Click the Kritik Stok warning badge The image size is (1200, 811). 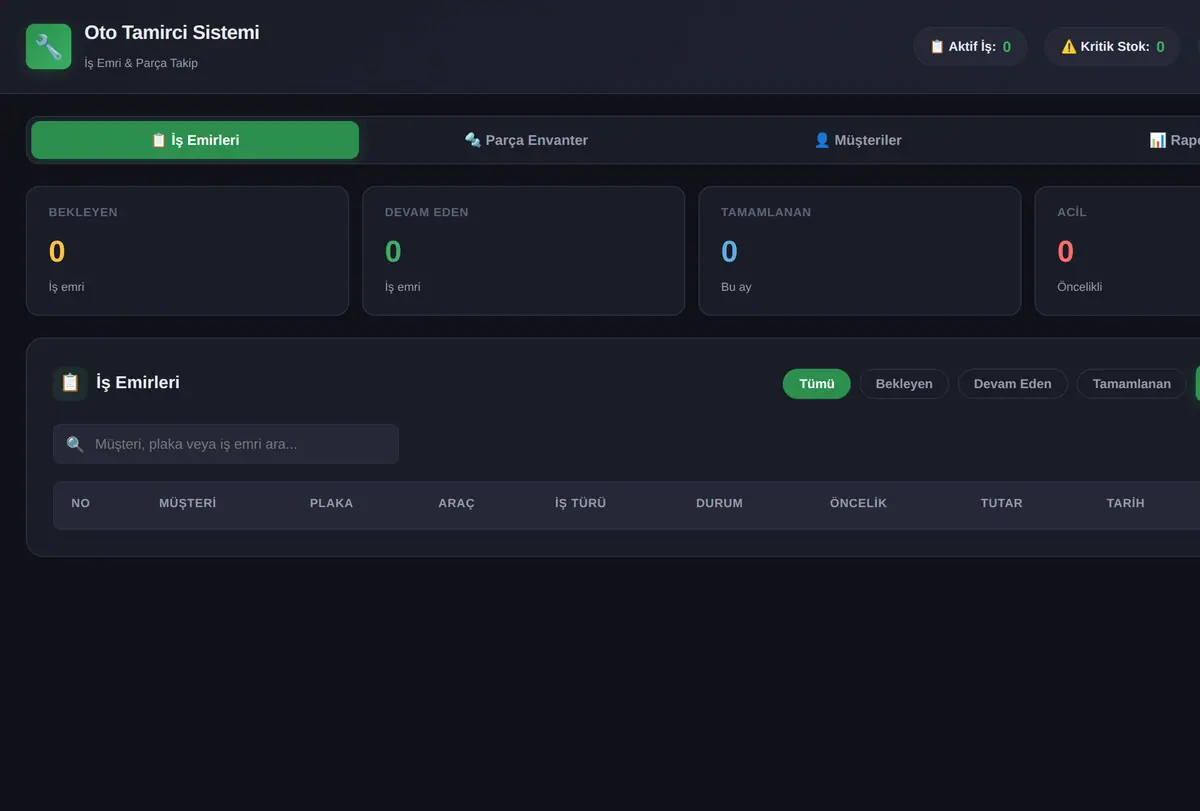(1112, 47)
